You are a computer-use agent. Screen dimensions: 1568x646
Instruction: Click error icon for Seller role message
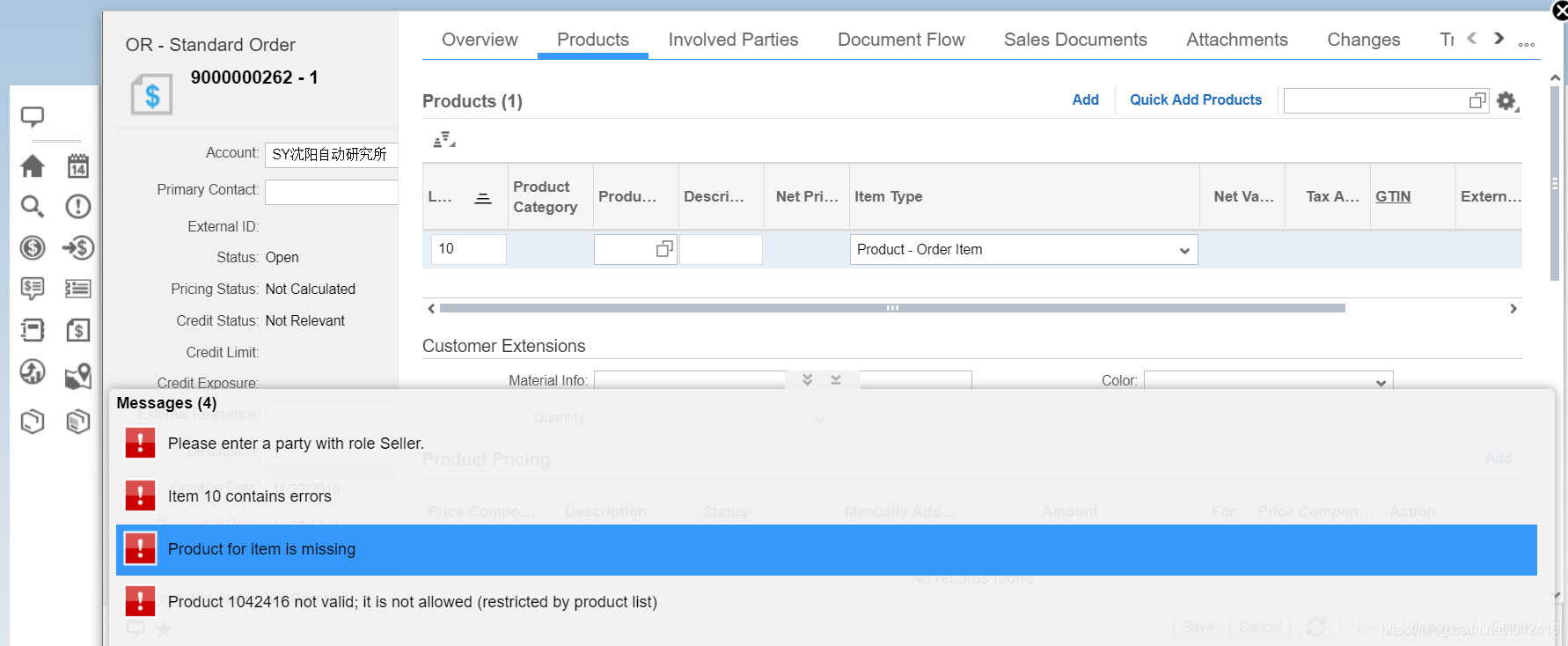point(140,443)
